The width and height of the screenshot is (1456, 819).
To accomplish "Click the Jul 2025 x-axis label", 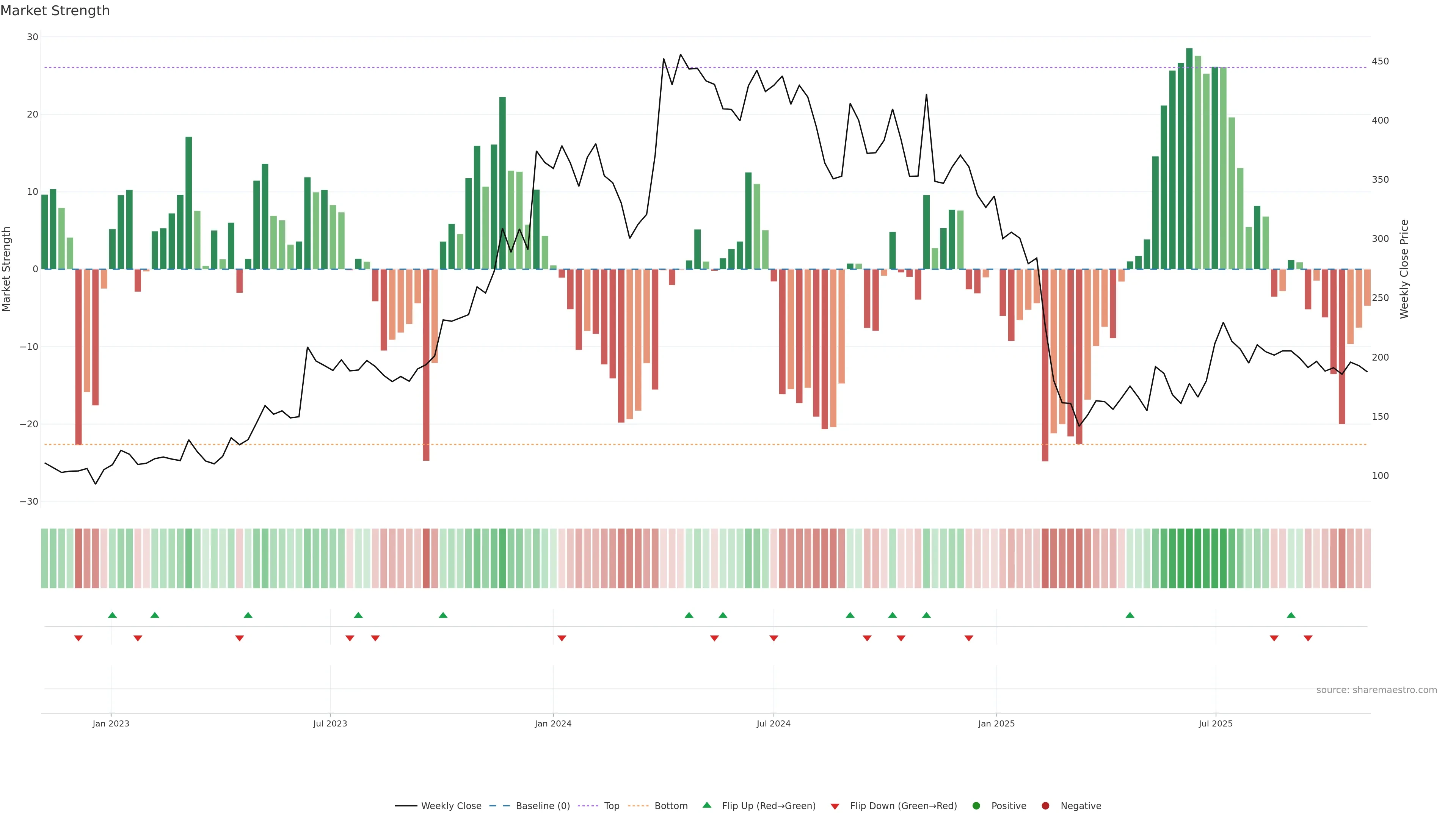I will (1215, 723).
